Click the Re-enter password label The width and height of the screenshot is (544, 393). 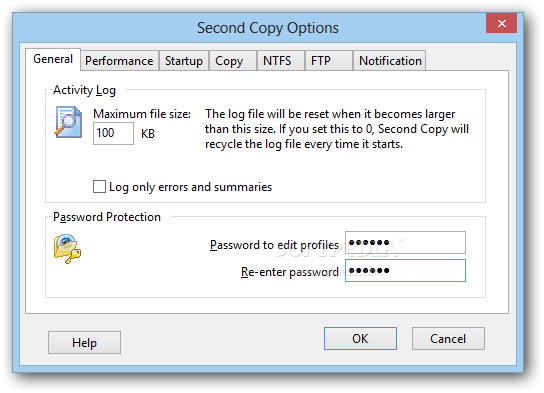[290, 272]
